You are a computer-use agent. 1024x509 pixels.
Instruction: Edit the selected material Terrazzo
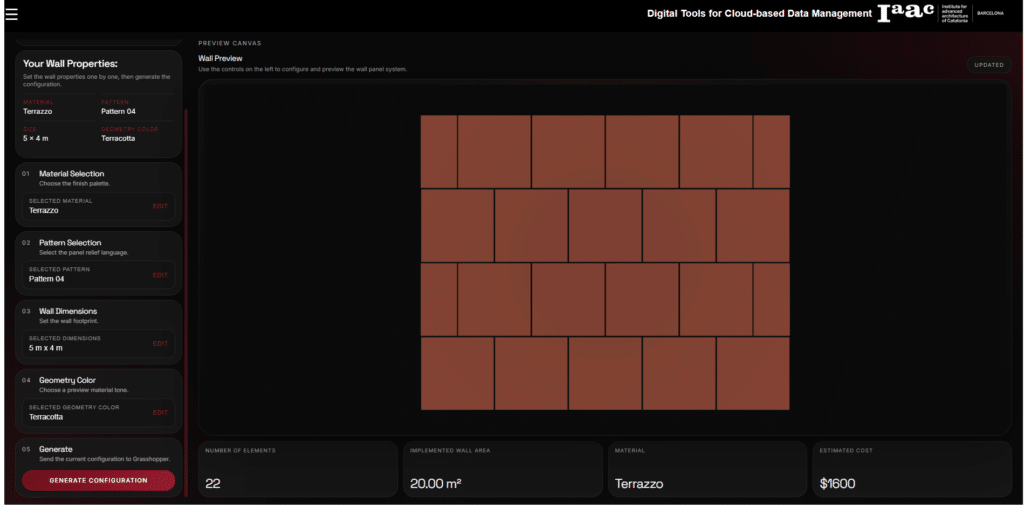pos(160,206)
